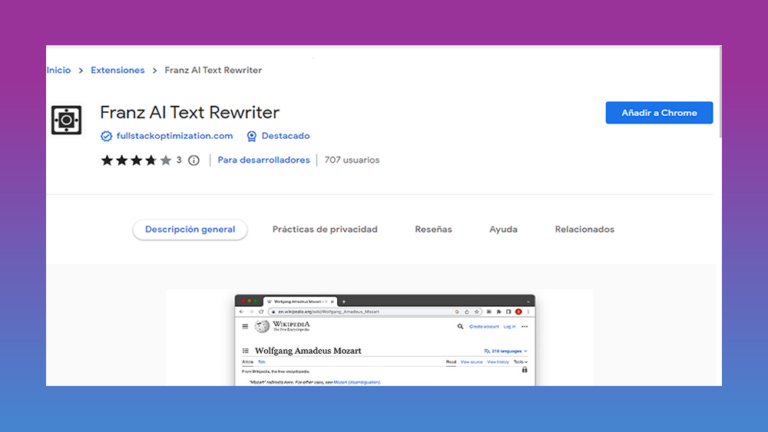Click the new tab plus in preview browser
Viewport: 768px width, 432px height.
point(344,302)
